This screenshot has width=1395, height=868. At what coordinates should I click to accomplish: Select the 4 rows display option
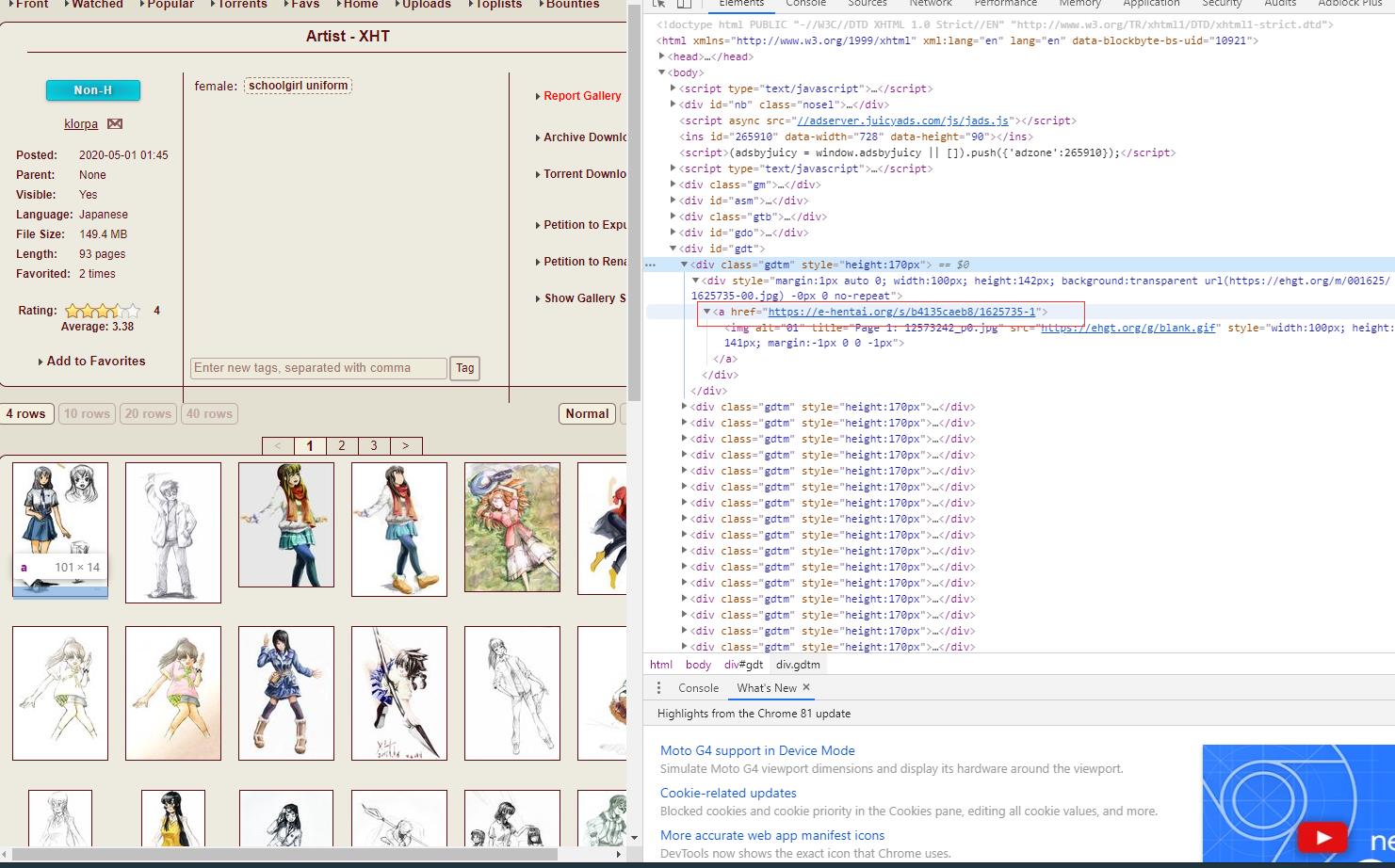tap(25, 414)
